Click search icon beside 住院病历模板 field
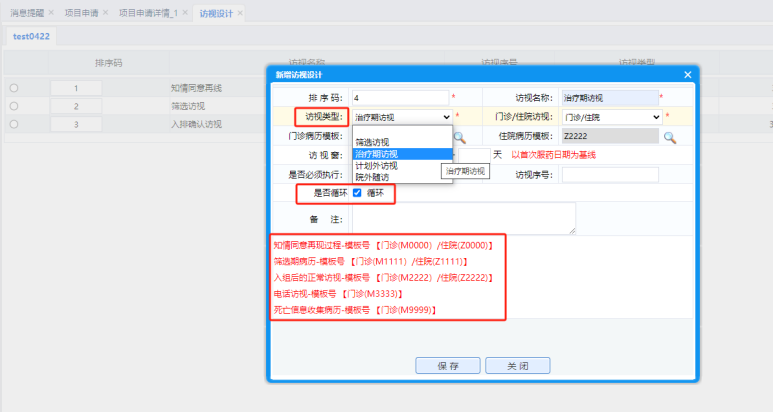The width and height of the screenshot is (773, 413). coord(669,138)
